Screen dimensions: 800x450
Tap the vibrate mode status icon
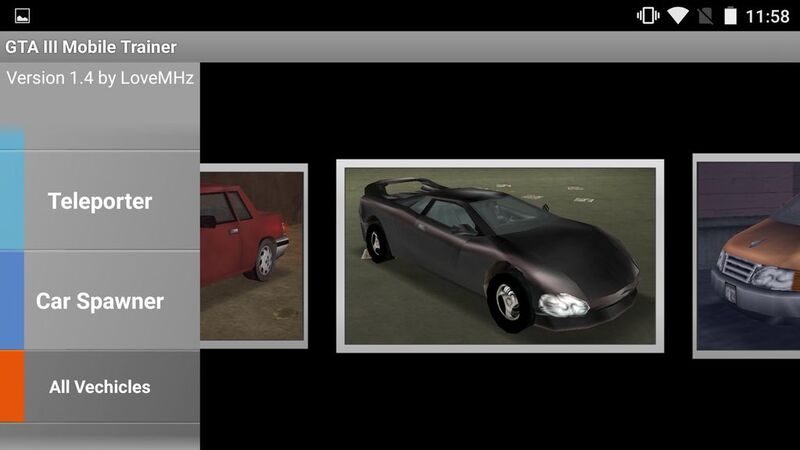[648, 16]
